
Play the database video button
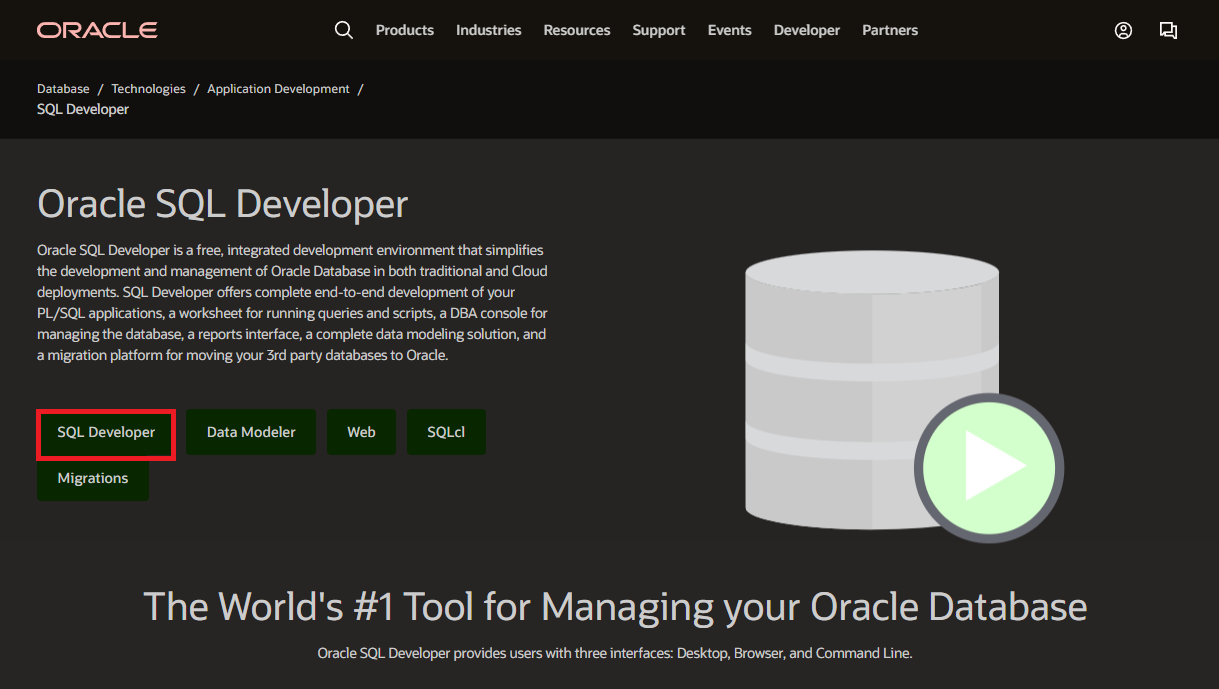pyautogui.click(x=988, y=467)
